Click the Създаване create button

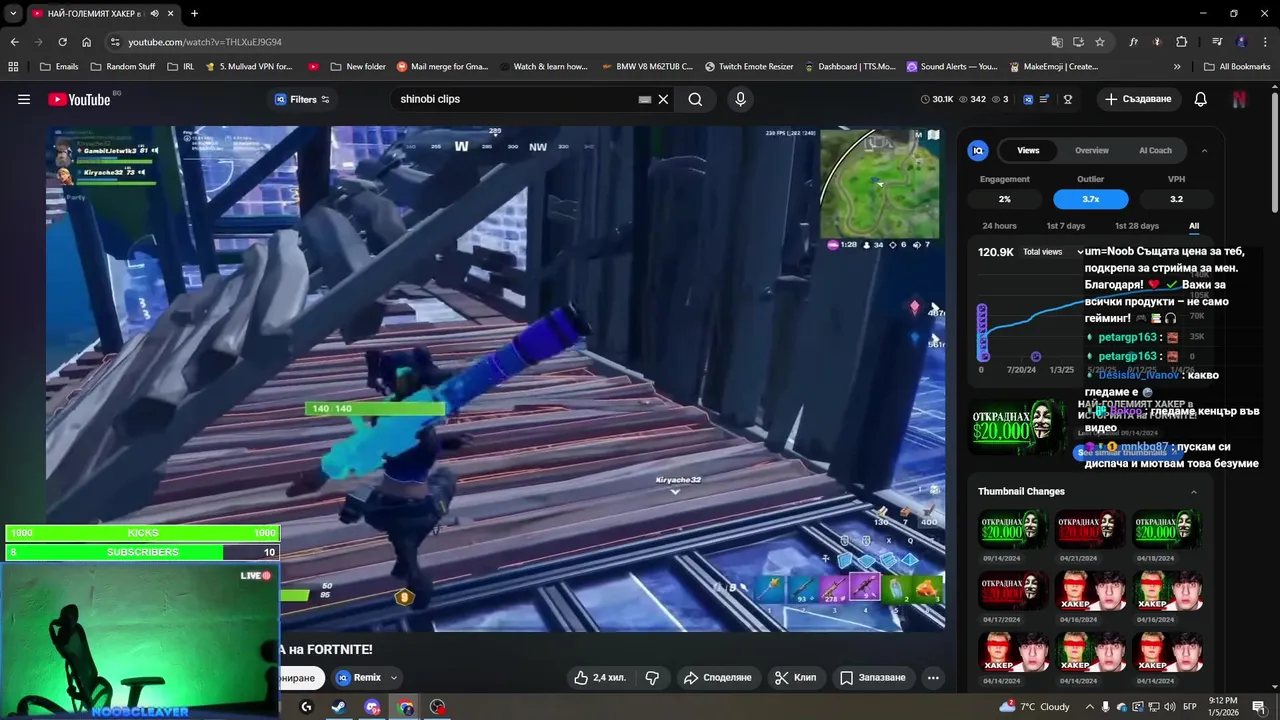pos(1138,99)
